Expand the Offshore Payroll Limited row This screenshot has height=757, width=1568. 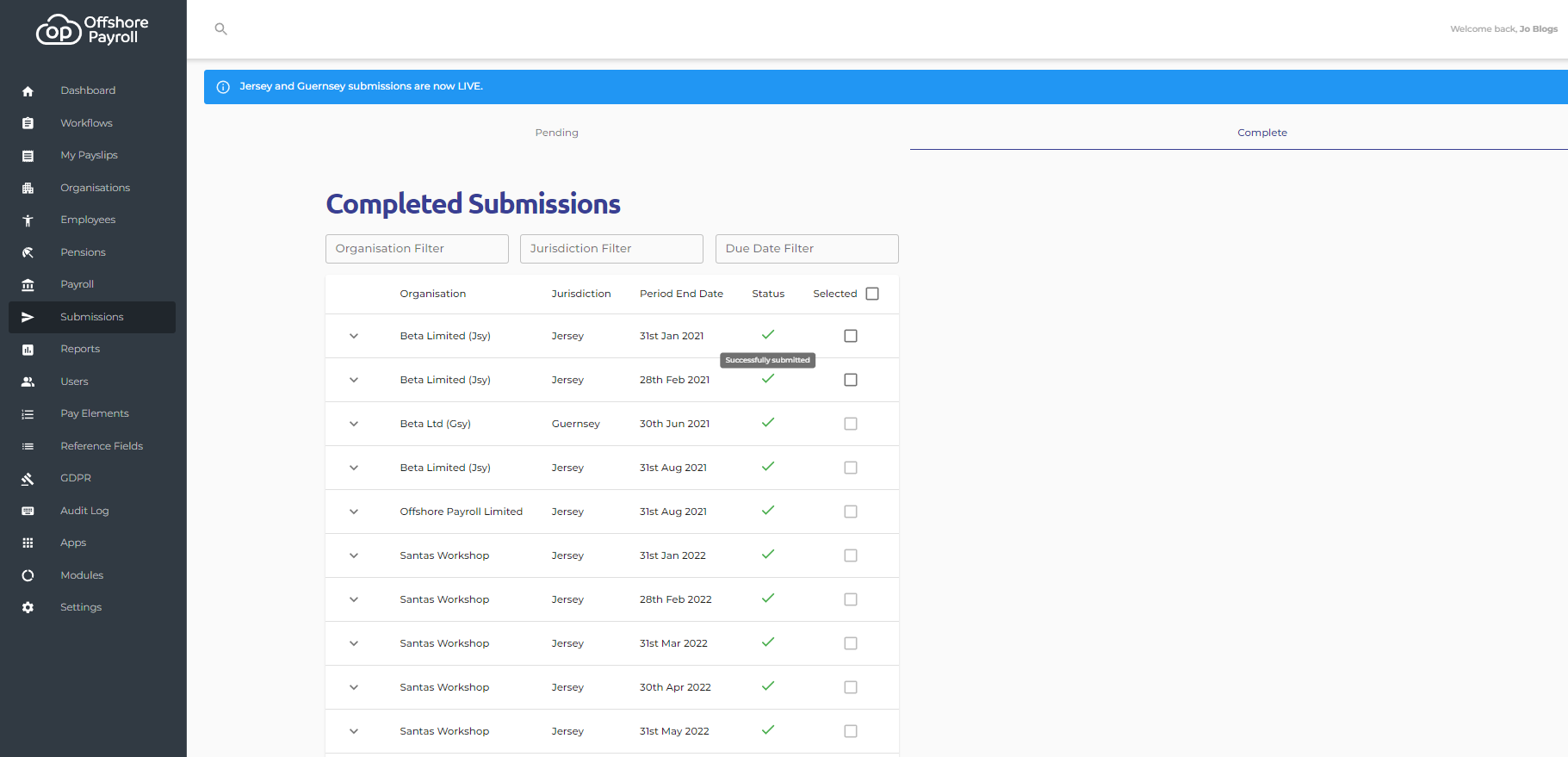click(x=354, y=512)
